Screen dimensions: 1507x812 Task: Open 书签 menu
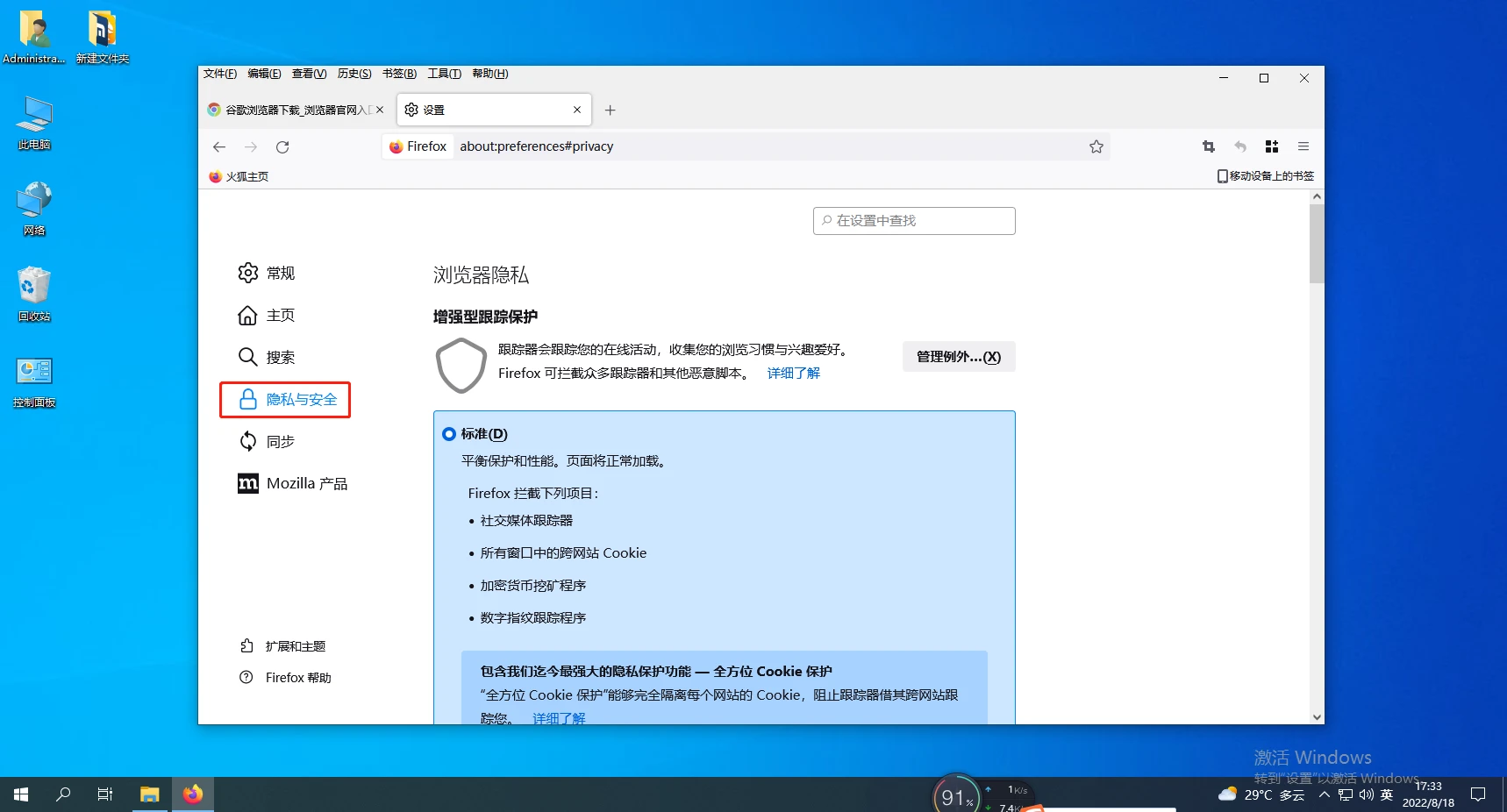tap(399, 74)
